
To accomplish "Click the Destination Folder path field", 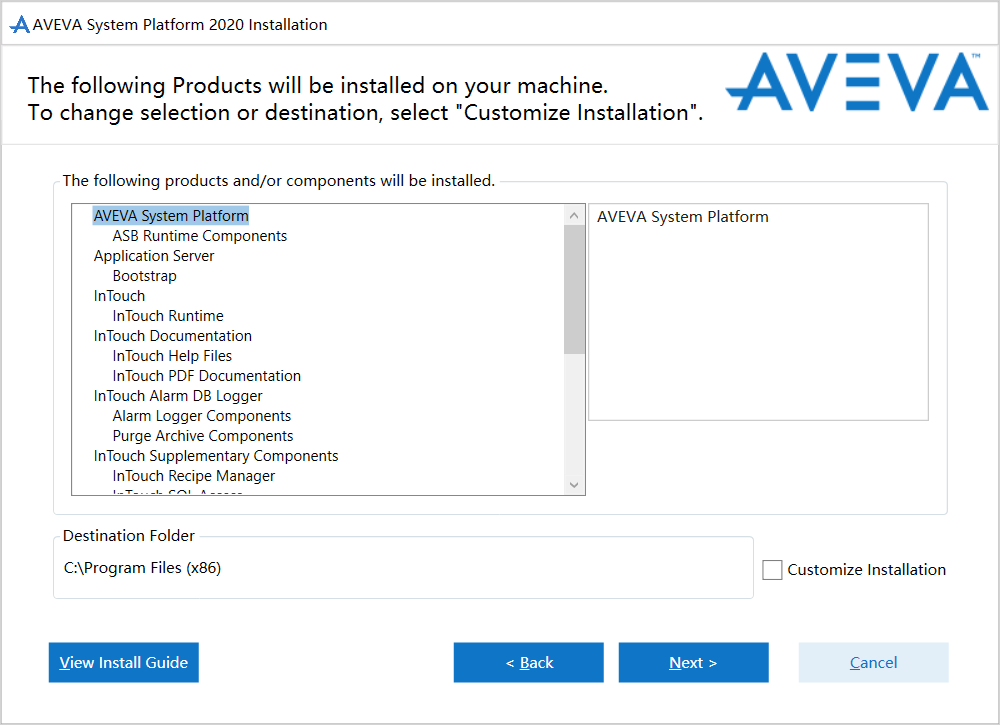I will (400, 568).
